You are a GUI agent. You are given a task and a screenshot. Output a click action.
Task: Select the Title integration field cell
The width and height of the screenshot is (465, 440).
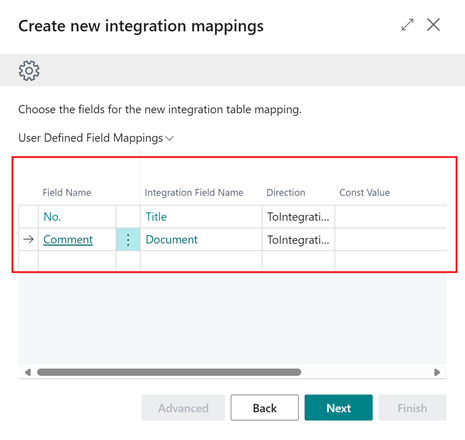click(x=201, y=217)
